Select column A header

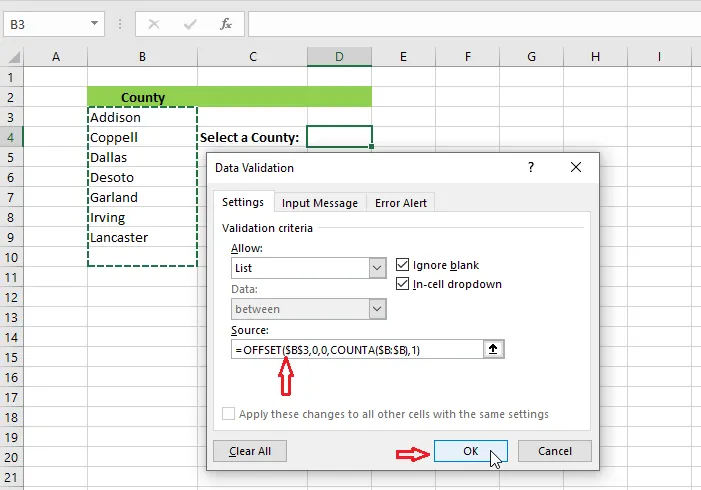pos(55,57)
